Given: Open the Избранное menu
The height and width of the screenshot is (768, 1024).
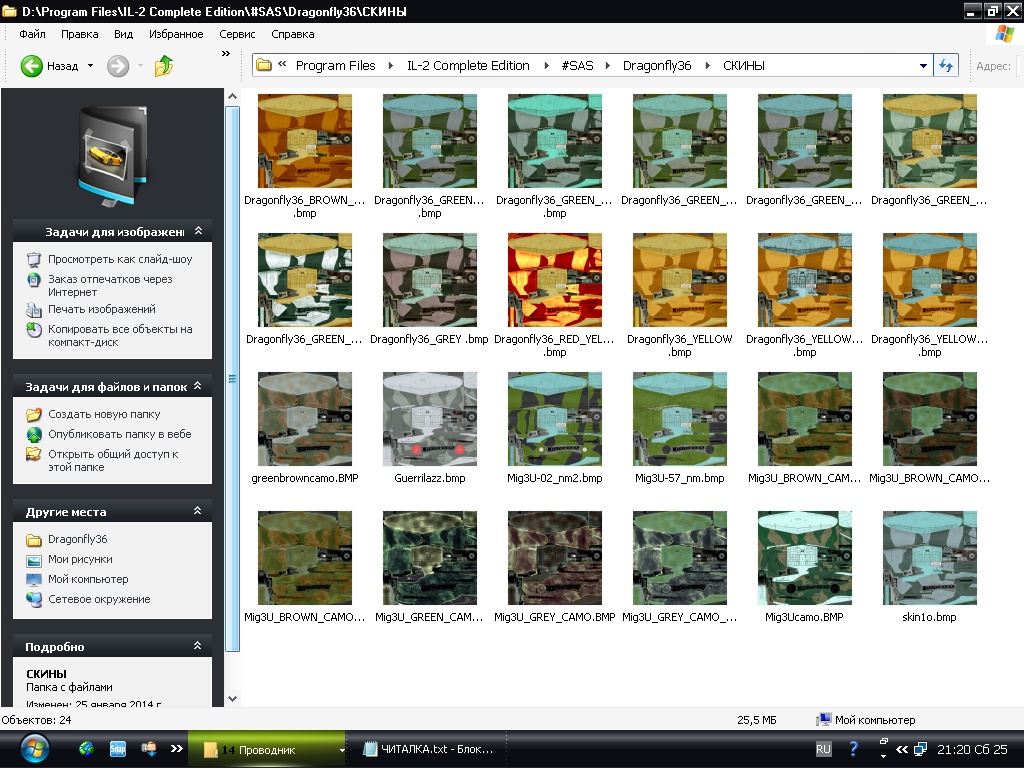Looking at the screenshot, I should (176, 34).
